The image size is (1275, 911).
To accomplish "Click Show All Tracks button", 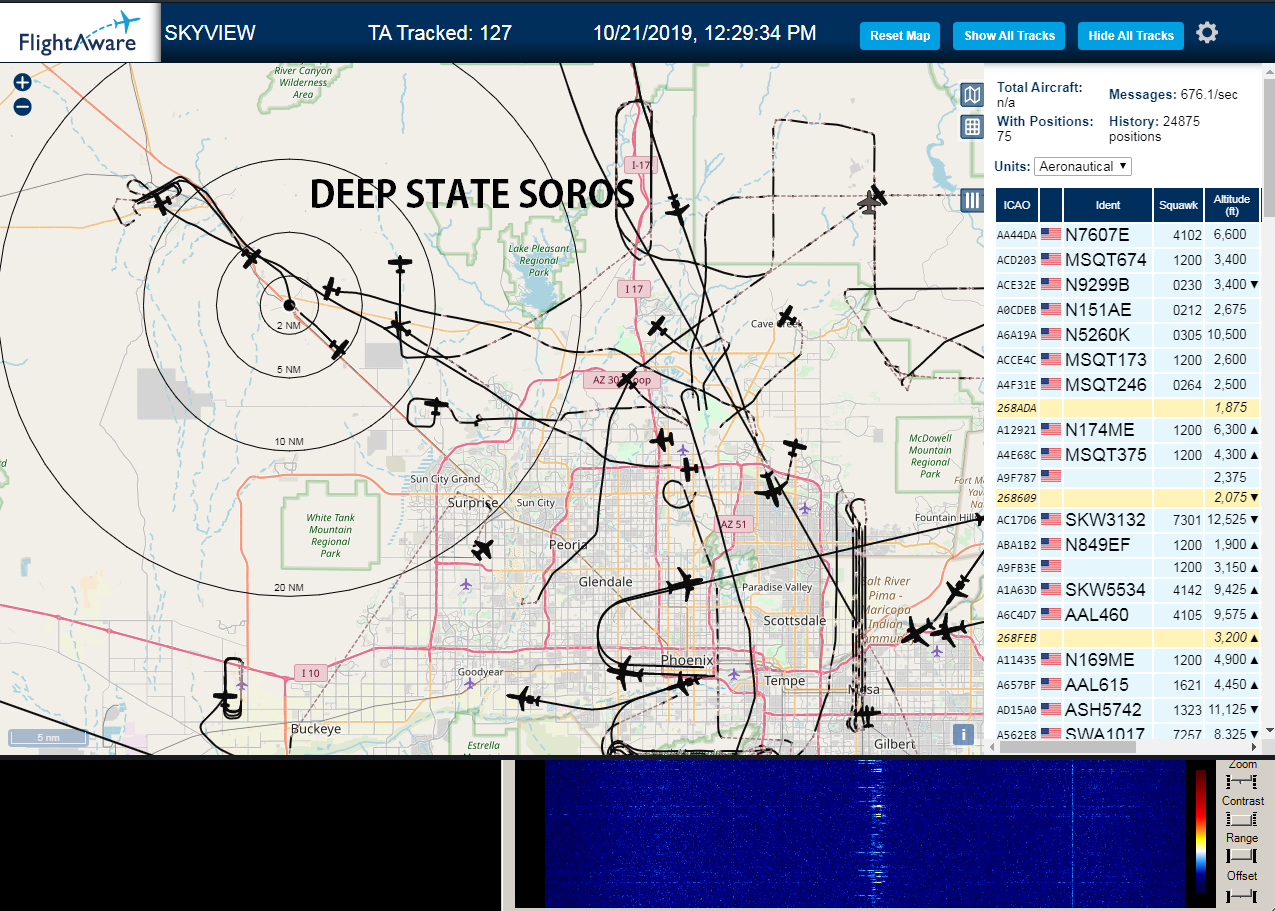I will point(1009,35).
